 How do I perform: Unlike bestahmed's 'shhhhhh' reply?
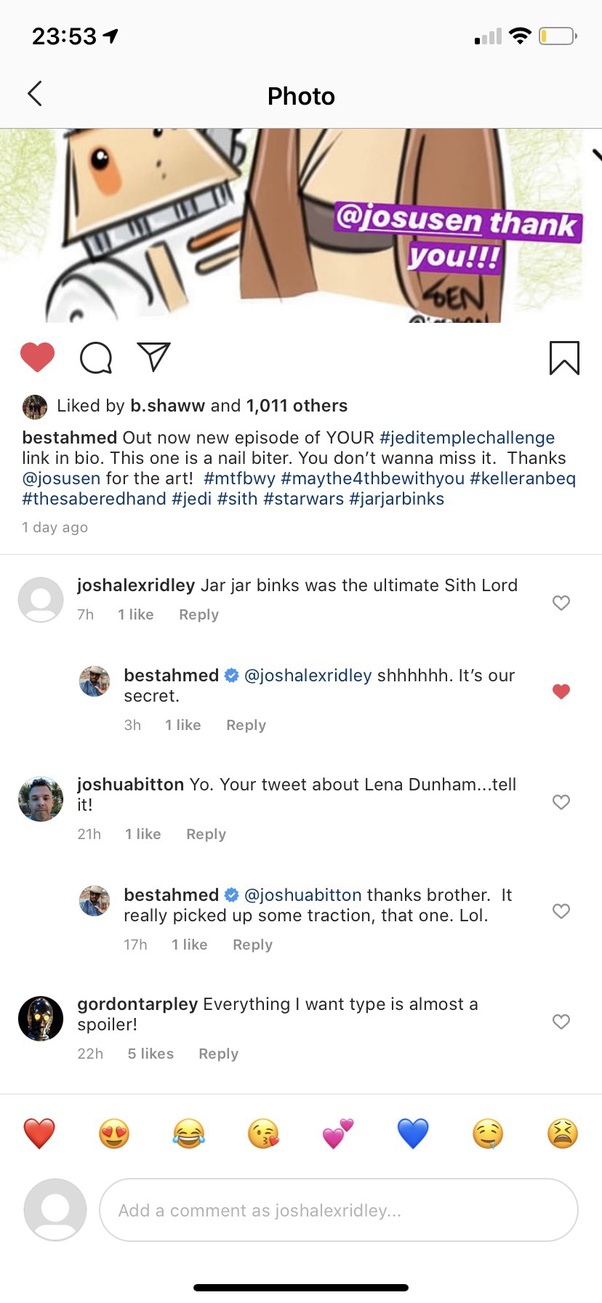(561, 691)
